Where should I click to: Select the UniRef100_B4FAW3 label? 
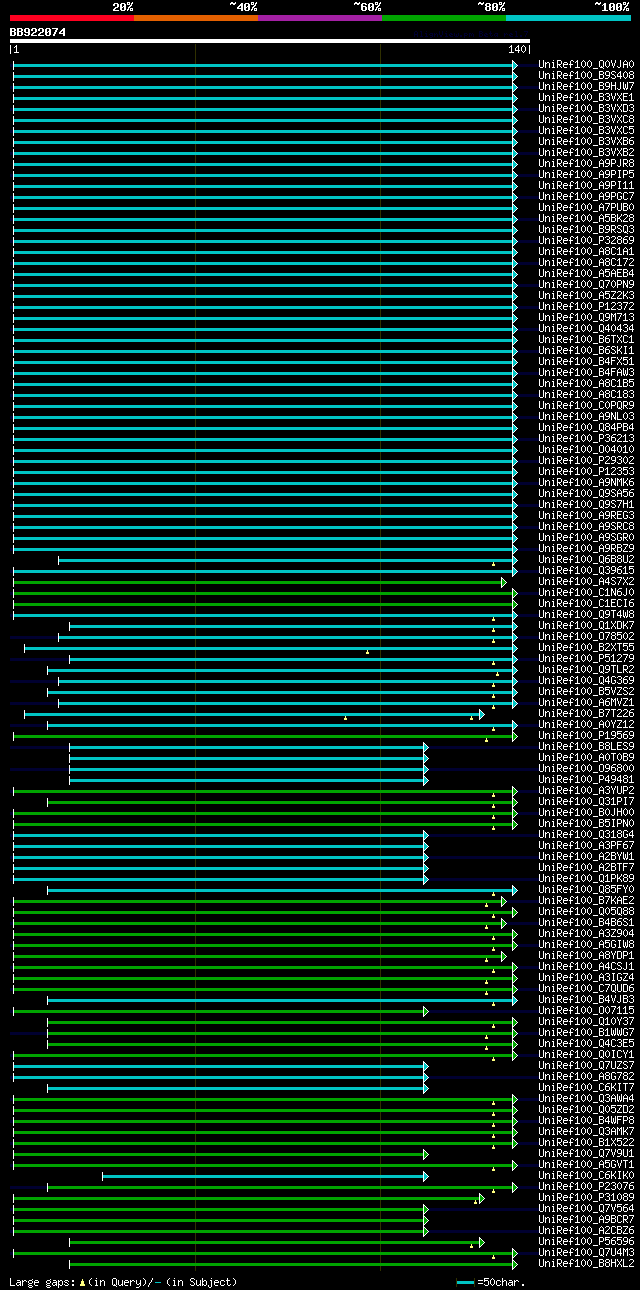[x=586, y=372]
